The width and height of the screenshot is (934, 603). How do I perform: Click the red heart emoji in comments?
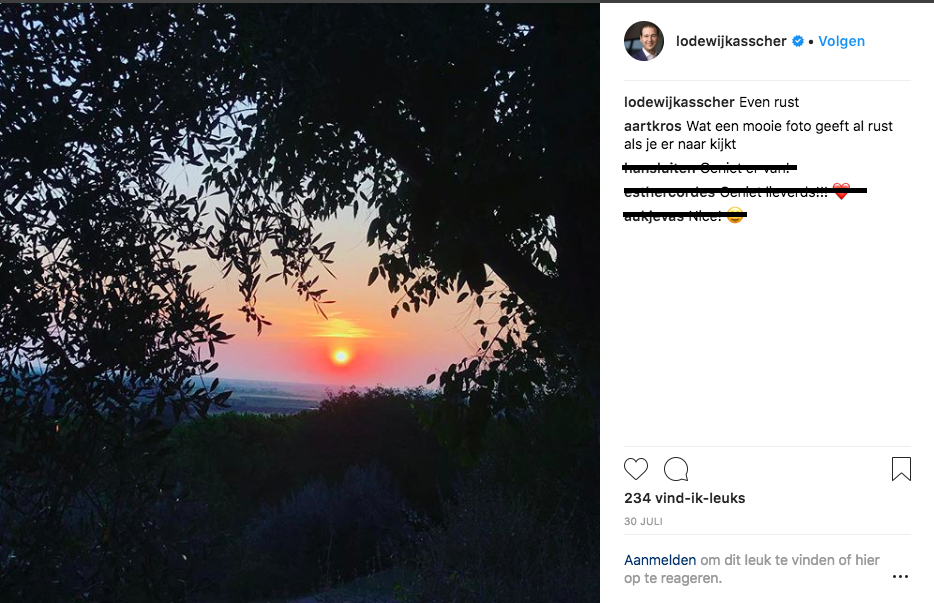point(841,192)
